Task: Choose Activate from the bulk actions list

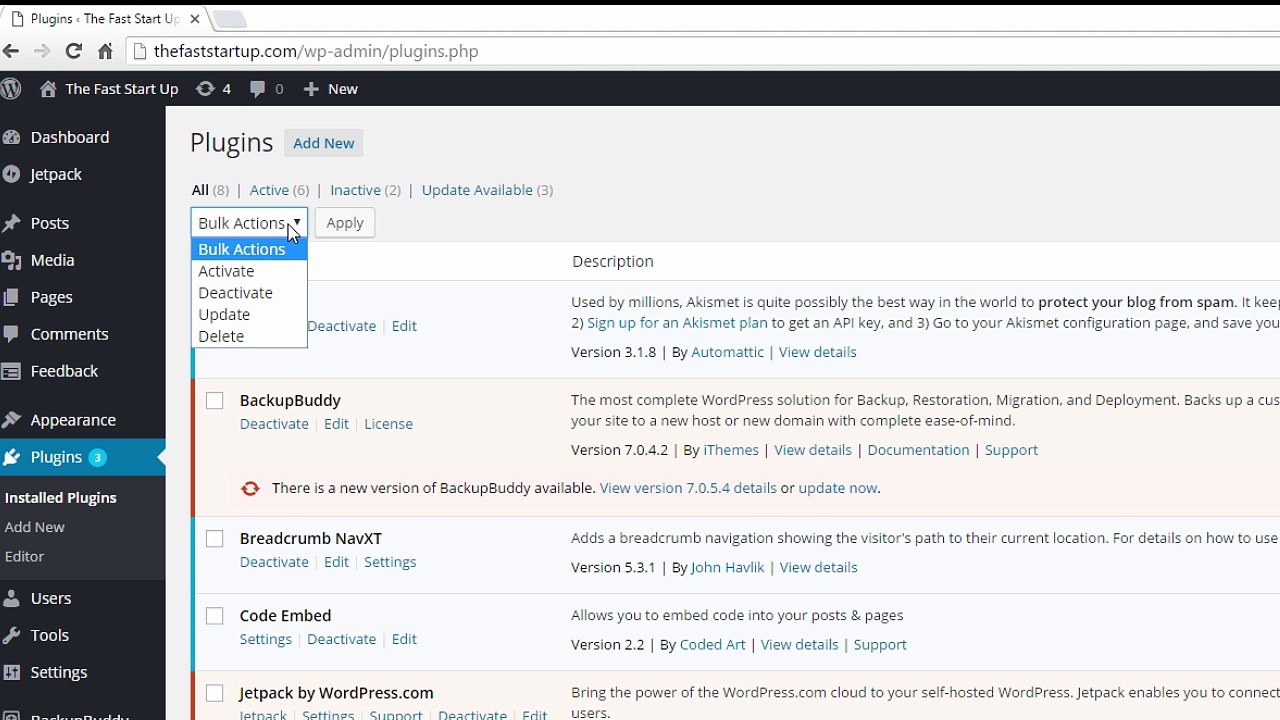Action: click(x=249, y=271)
